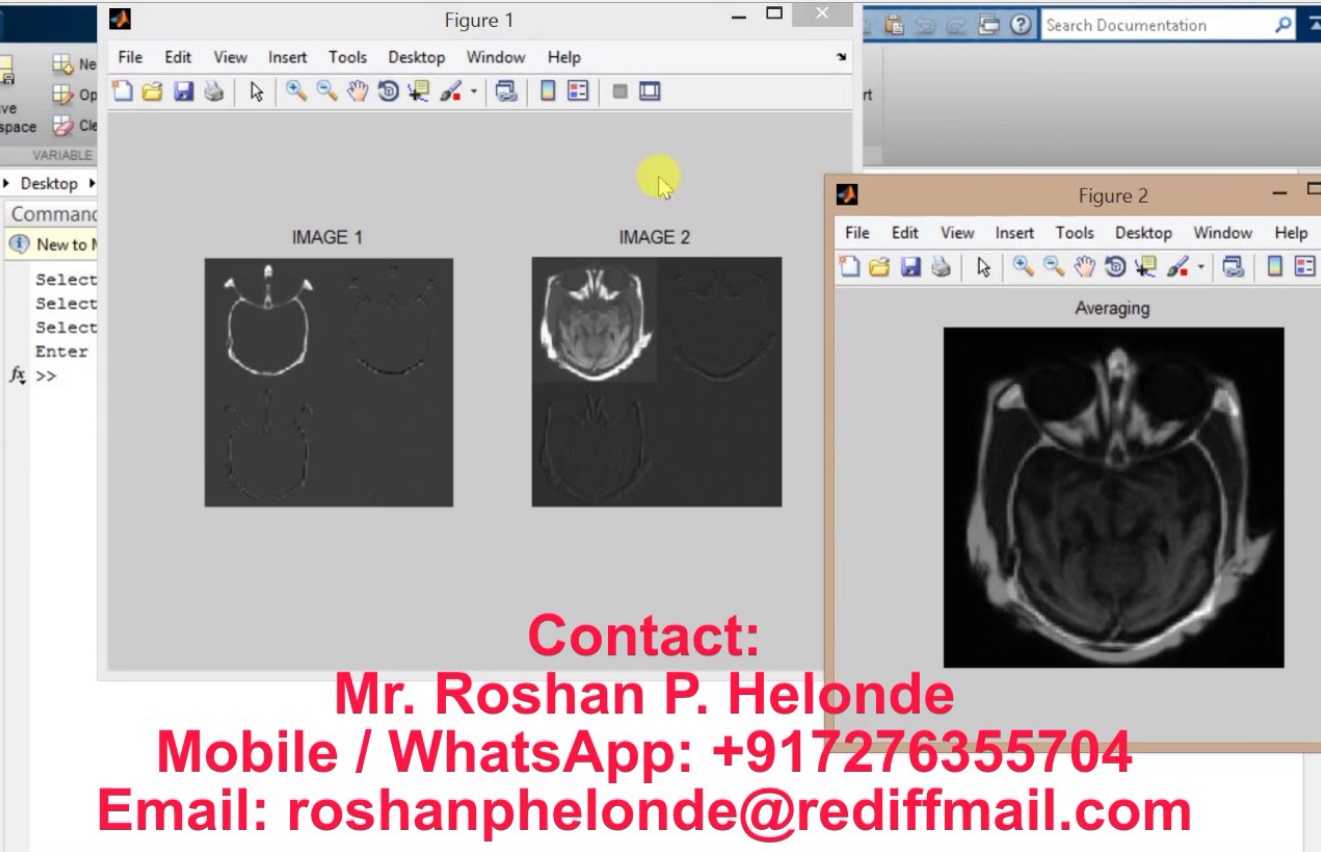Toggle the Link Plot mode in Figure 1
The image size is (1321, 852).
tap(506, 91)
